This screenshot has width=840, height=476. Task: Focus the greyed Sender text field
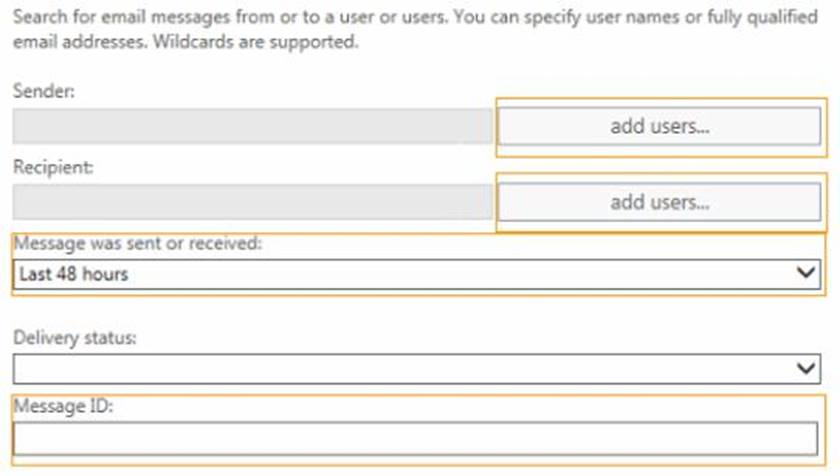point(253,126)
